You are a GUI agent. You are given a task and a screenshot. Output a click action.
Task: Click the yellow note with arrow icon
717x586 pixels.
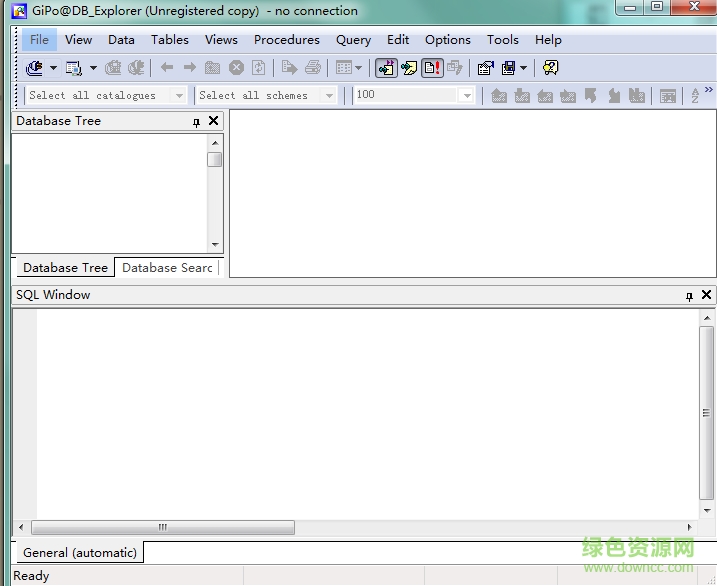click(x=409, y=68)
